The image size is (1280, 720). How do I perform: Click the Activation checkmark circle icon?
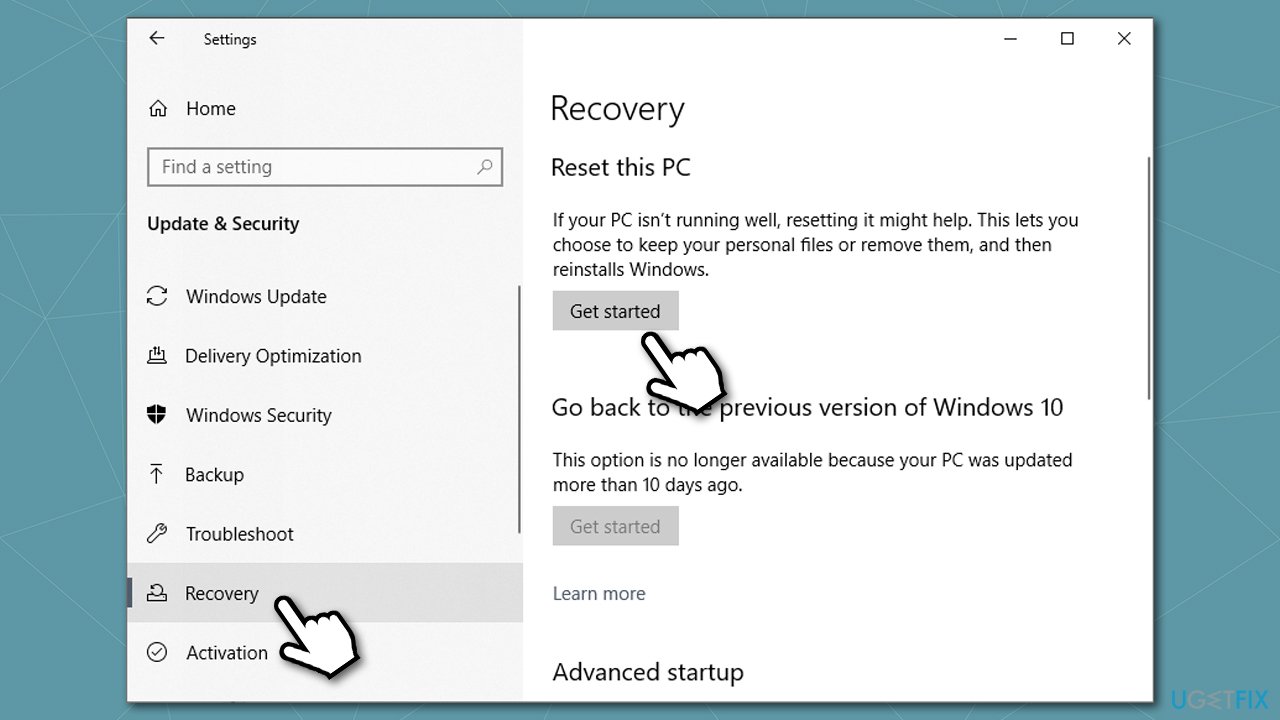point(157,652)
